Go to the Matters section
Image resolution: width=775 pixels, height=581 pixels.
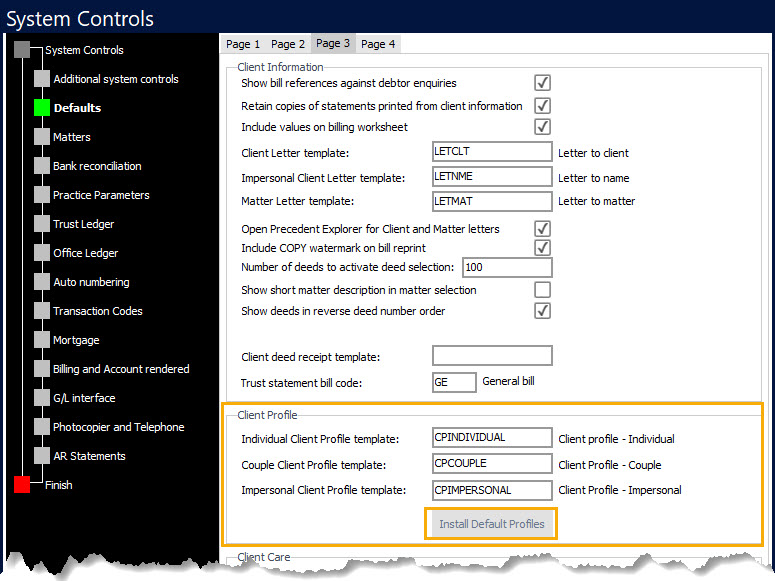[72, 137]
